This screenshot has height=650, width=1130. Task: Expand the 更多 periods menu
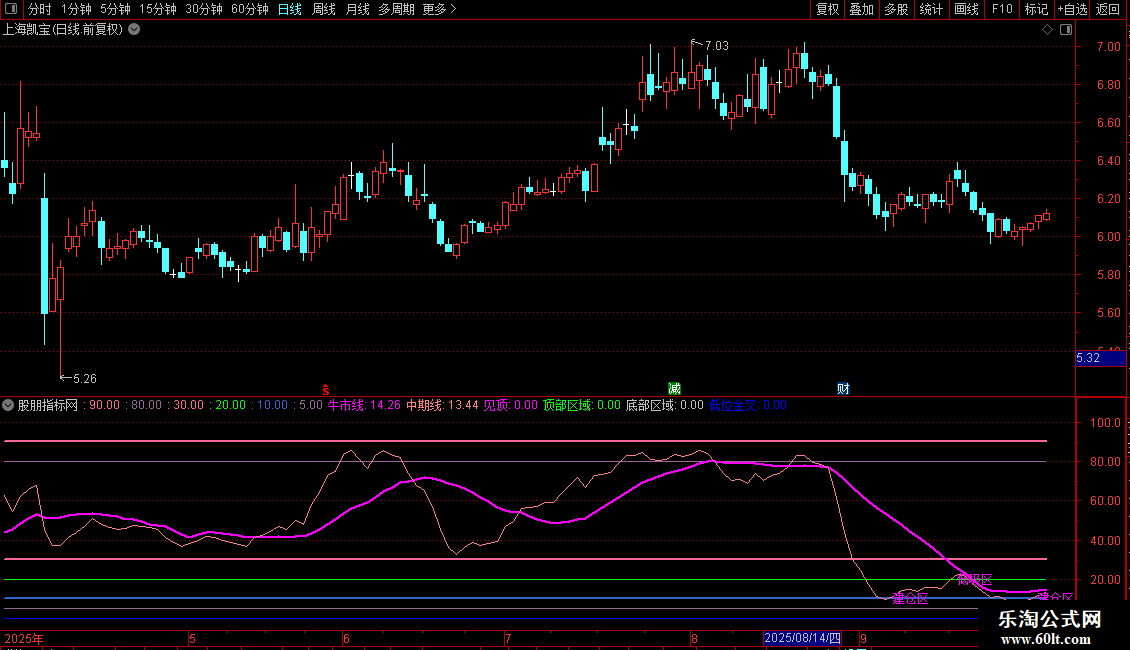click(x=438, y=9)
